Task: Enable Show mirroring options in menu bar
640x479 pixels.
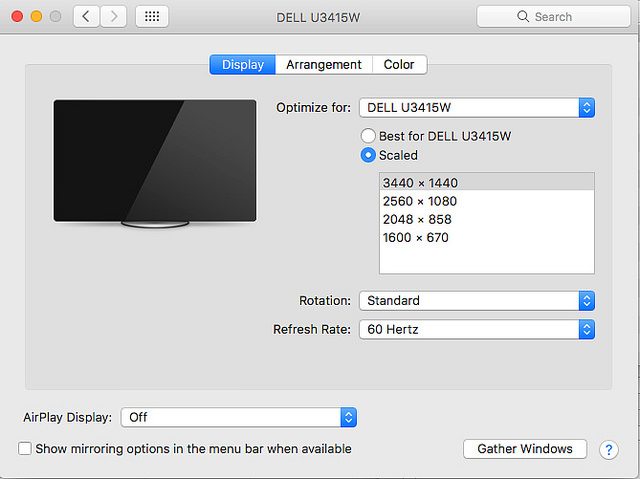Action: click(25, 448)
